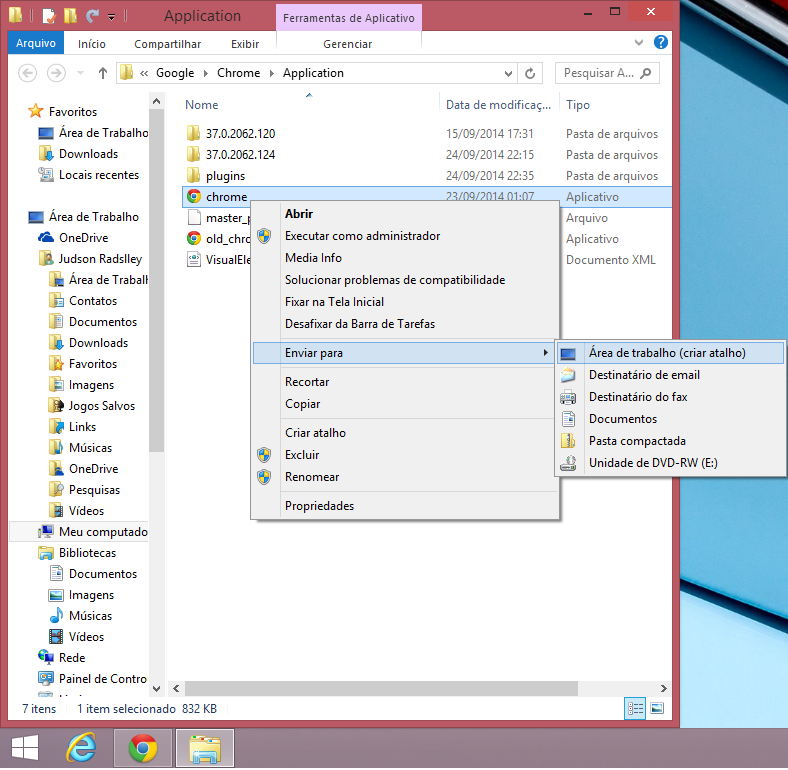Switch to the large icons view button
The width and height of the screenshot is (788, 770).
tap(656, 708)
